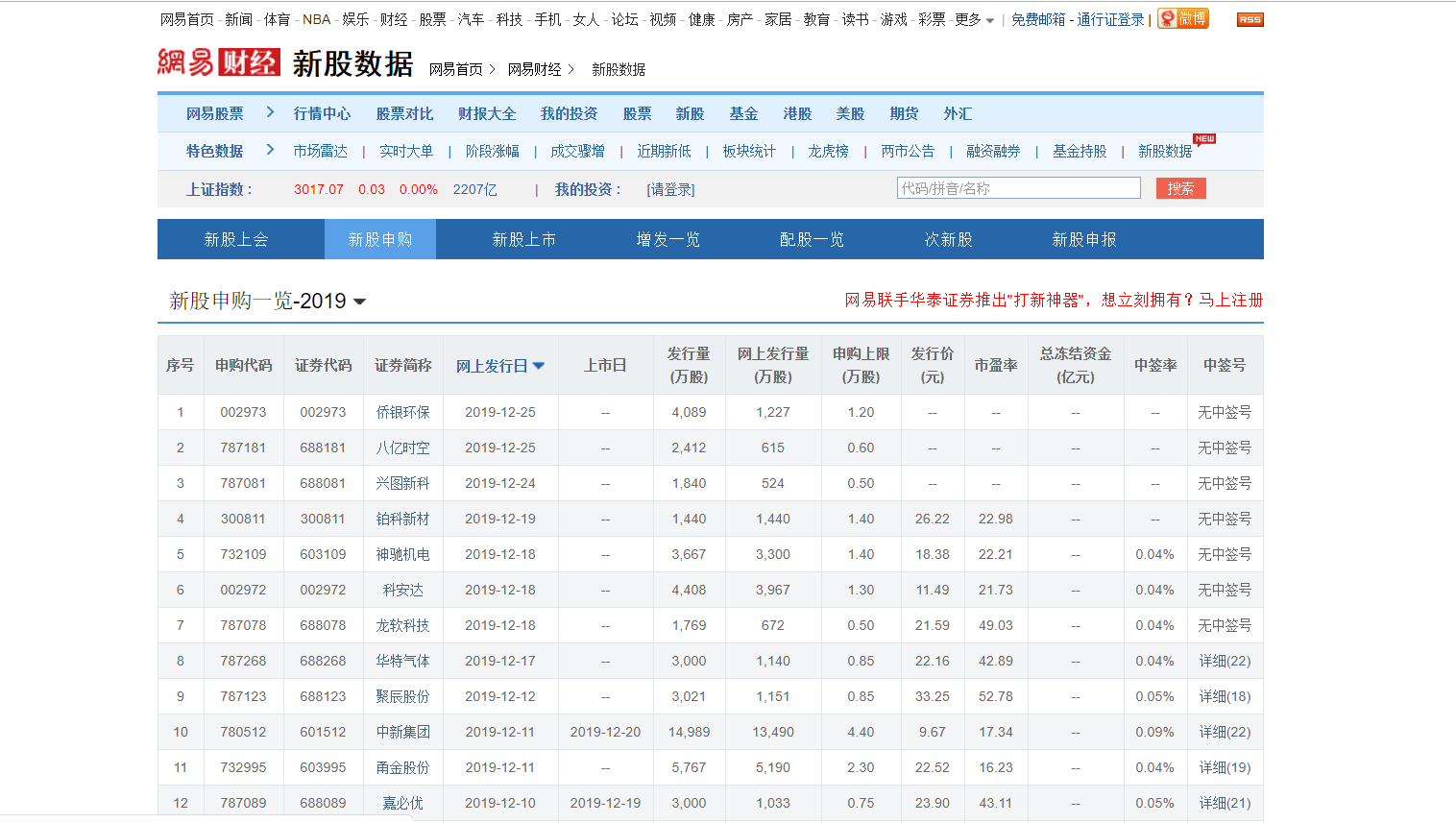Screen dimensions: 1456x823
Task: Open the 阶段涨幅 link
Action: click(x=492, y=151)
